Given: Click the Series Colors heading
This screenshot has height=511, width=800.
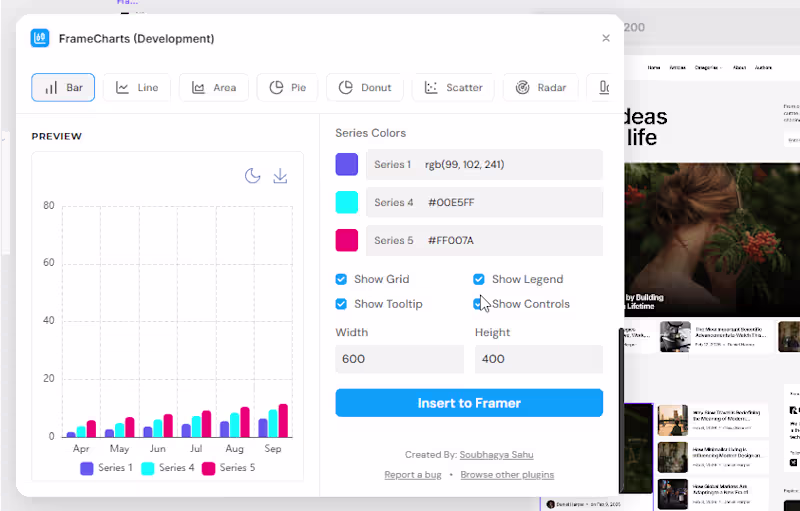Looking at the screenshot, I should [x=370, y=133].
